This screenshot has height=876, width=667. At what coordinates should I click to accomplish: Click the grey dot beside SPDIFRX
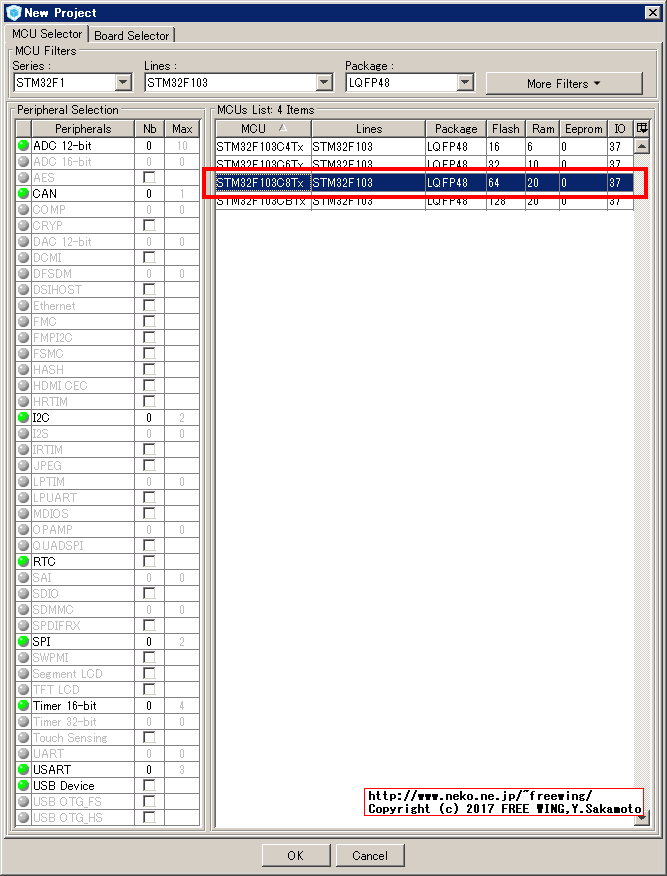point(23,625)
